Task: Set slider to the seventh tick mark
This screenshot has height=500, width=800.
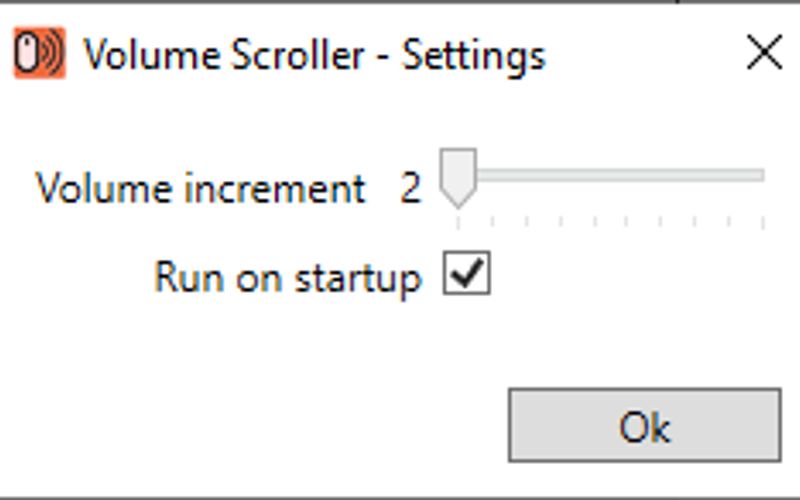Action: [662, 175]
